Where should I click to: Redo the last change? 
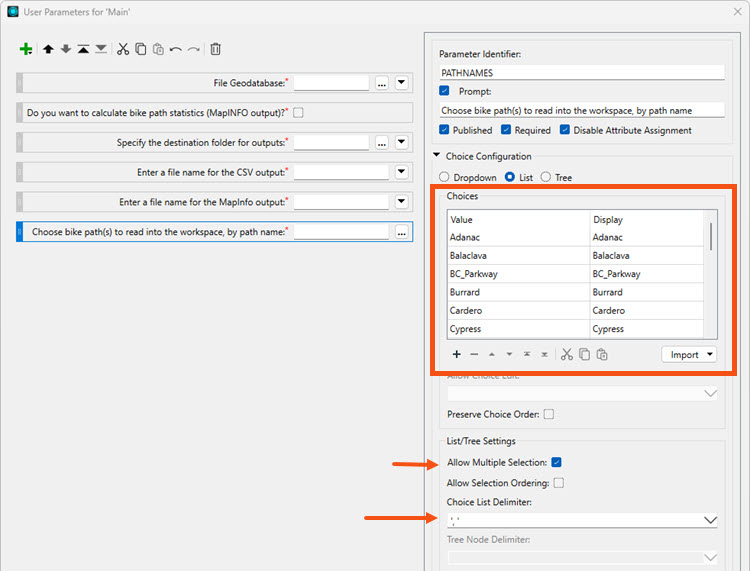click(193, 49)
